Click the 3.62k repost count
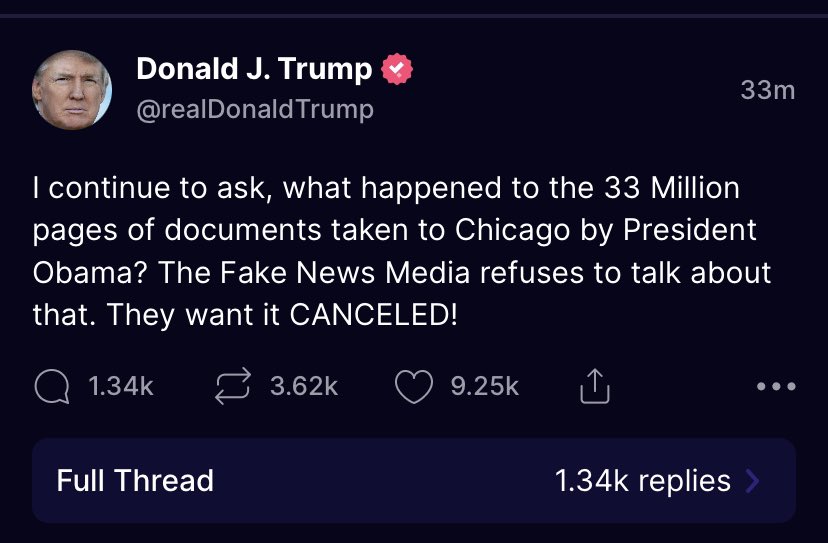828x543 pixels. 304,387
